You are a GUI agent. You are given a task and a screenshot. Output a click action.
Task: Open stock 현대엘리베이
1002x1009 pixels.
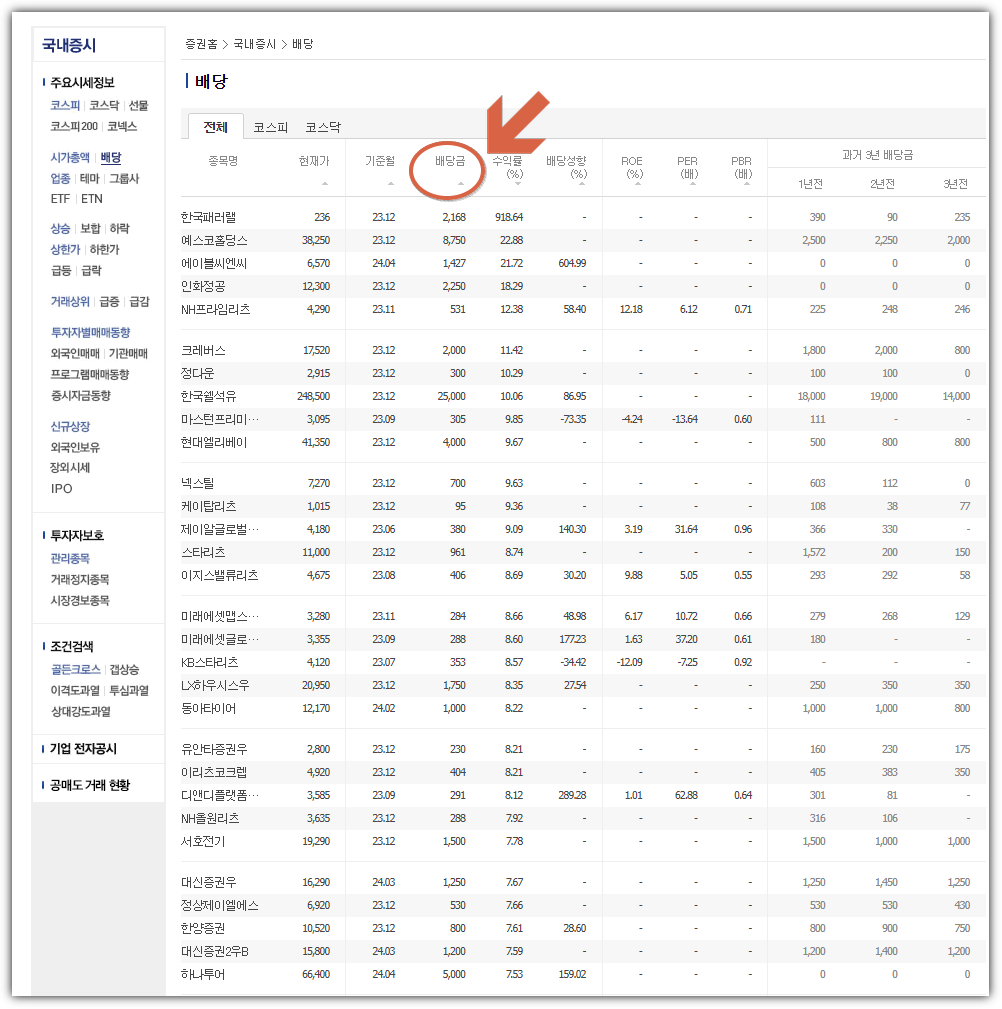[x=214, y=442]
